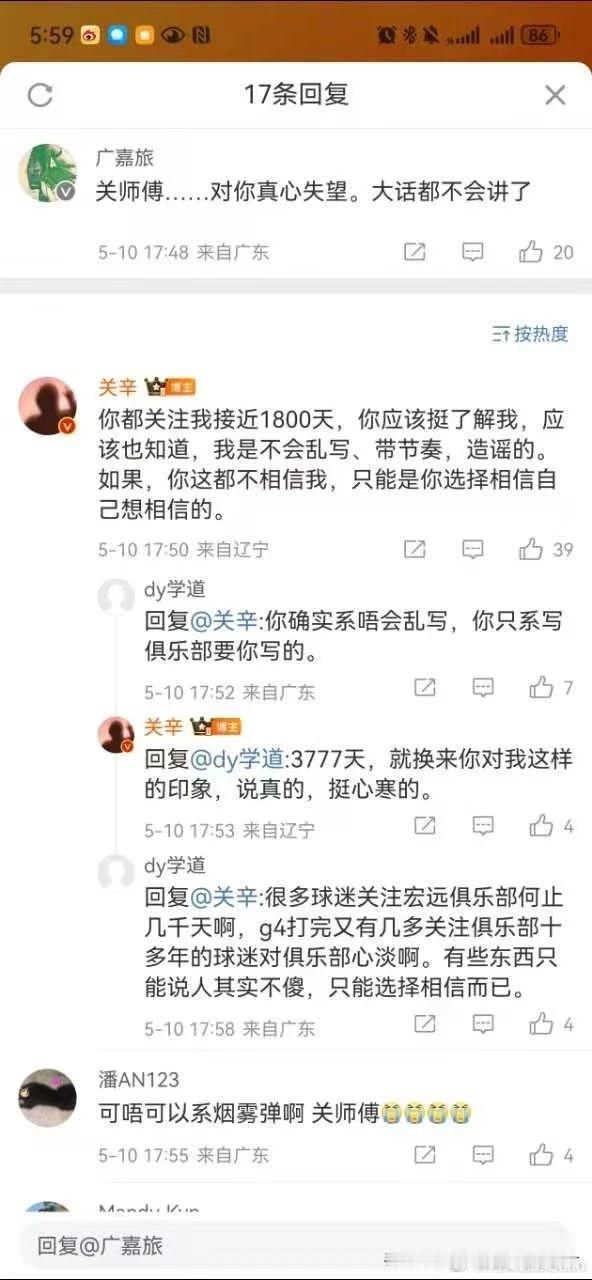Tap the refresh icon in reply header
Viewport: 592px width, 1280px height.
click(40, 95)
